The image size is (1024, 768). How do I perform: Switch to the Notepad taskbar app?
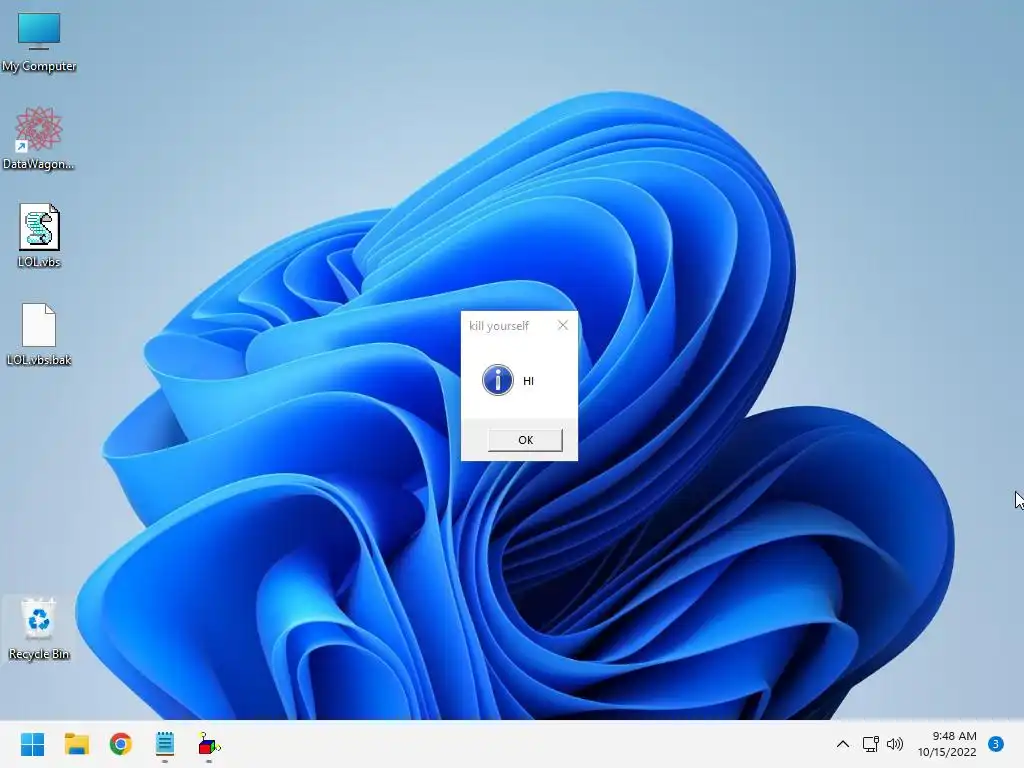coord(165,744)
